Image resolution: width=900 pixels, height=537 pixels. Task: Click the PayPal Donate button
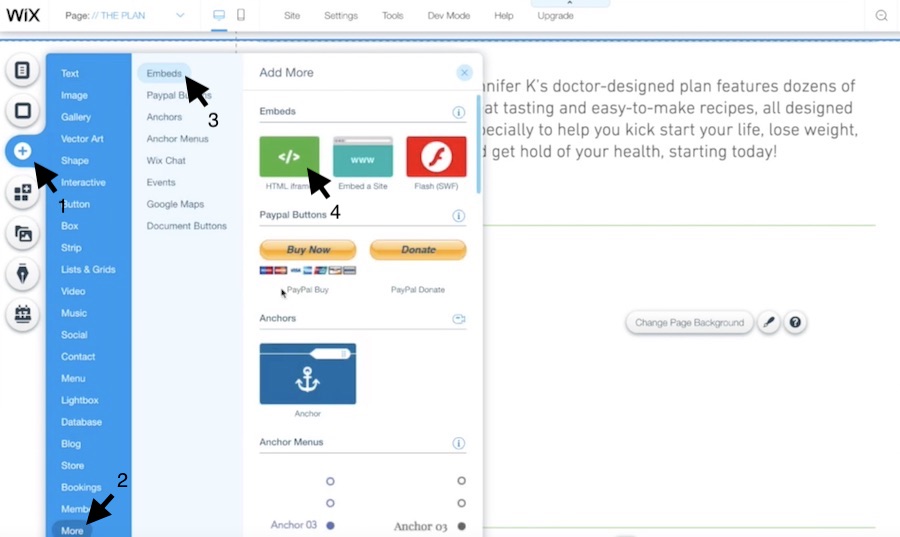[x=418, y=250]
